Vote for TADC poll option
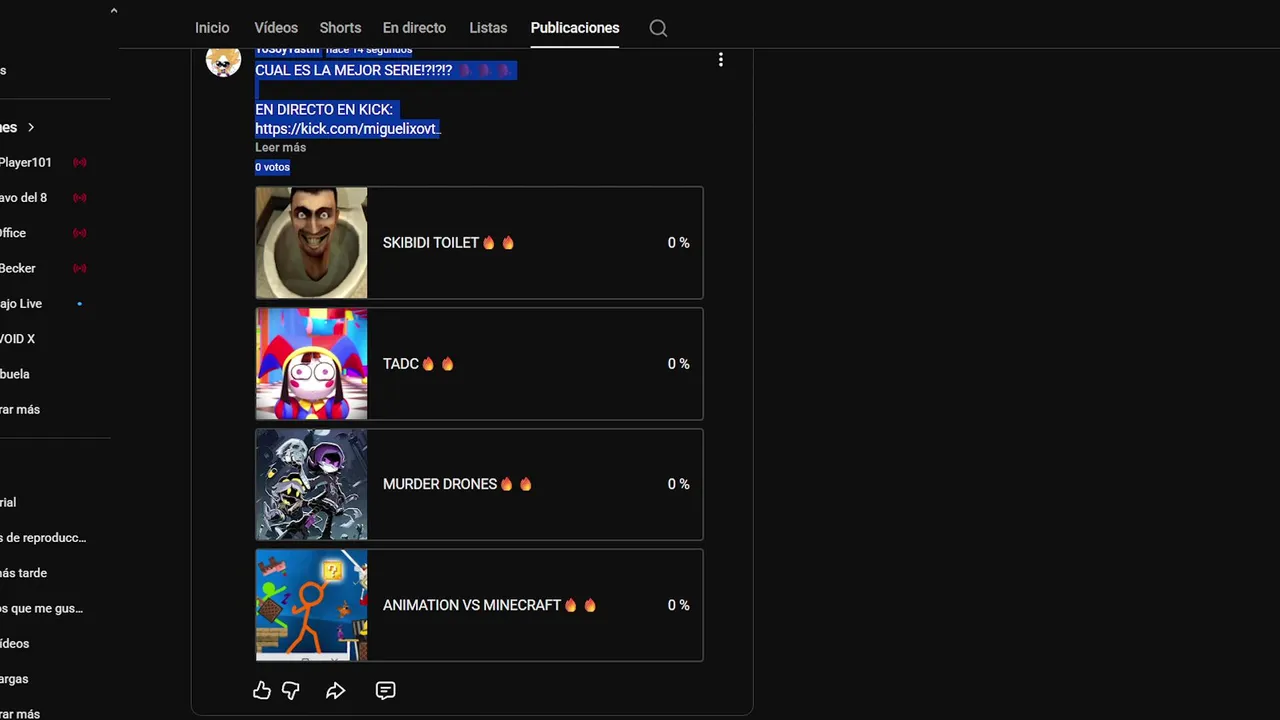Screen dimensions: 1280x720 (x=479, y=364)
